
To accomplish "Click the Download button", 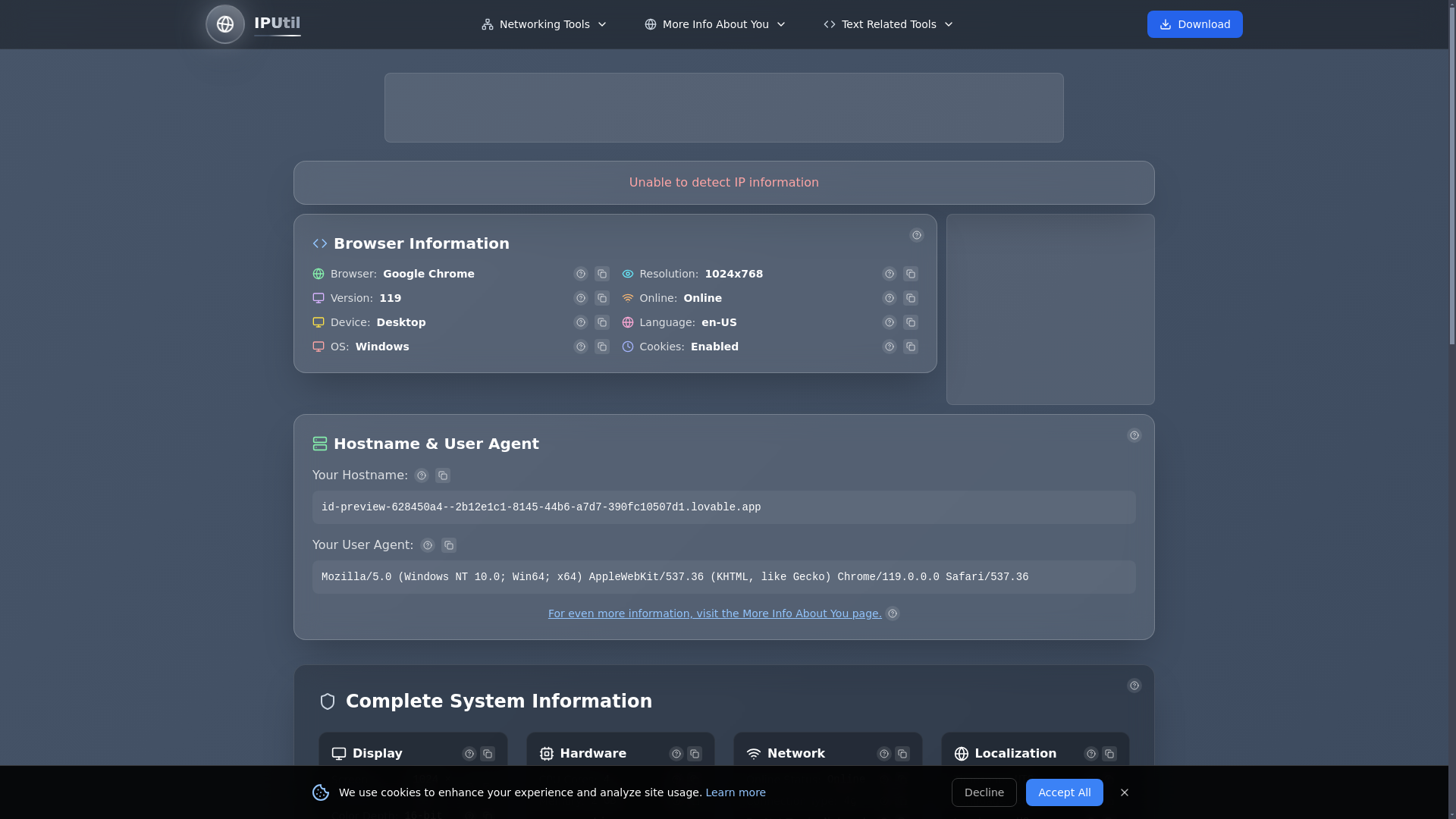I will click(x=1194, y=24).
